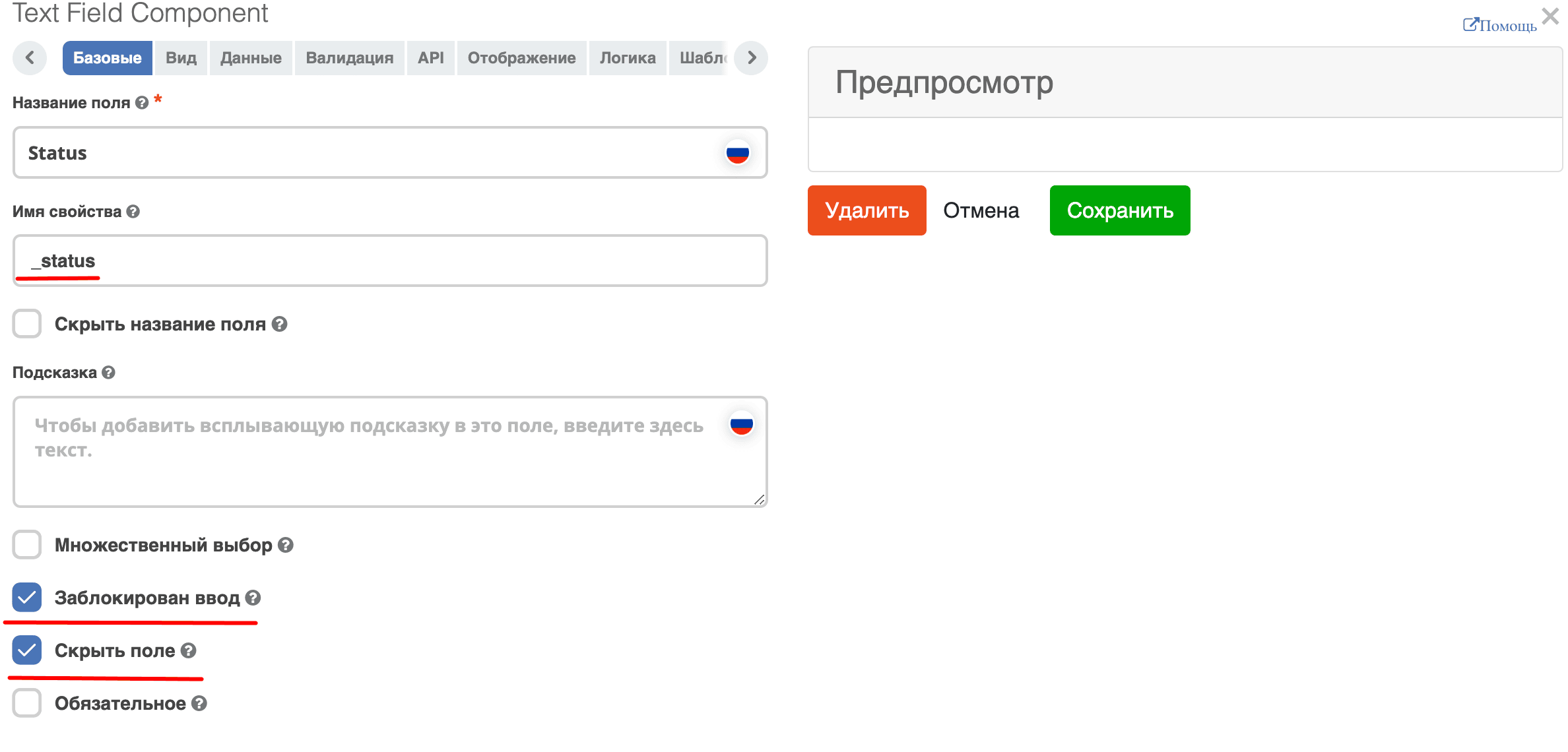The image size is (1568, 752).
Task: Open the Помощь help link
Action: point(1500,26)
